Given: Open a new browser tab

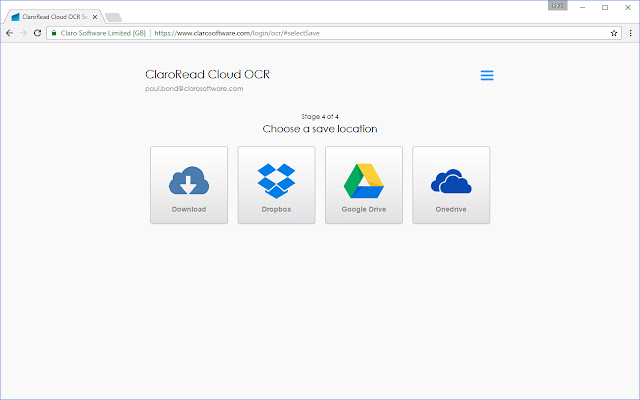Looking at the screenshot, I should point(113,17).
